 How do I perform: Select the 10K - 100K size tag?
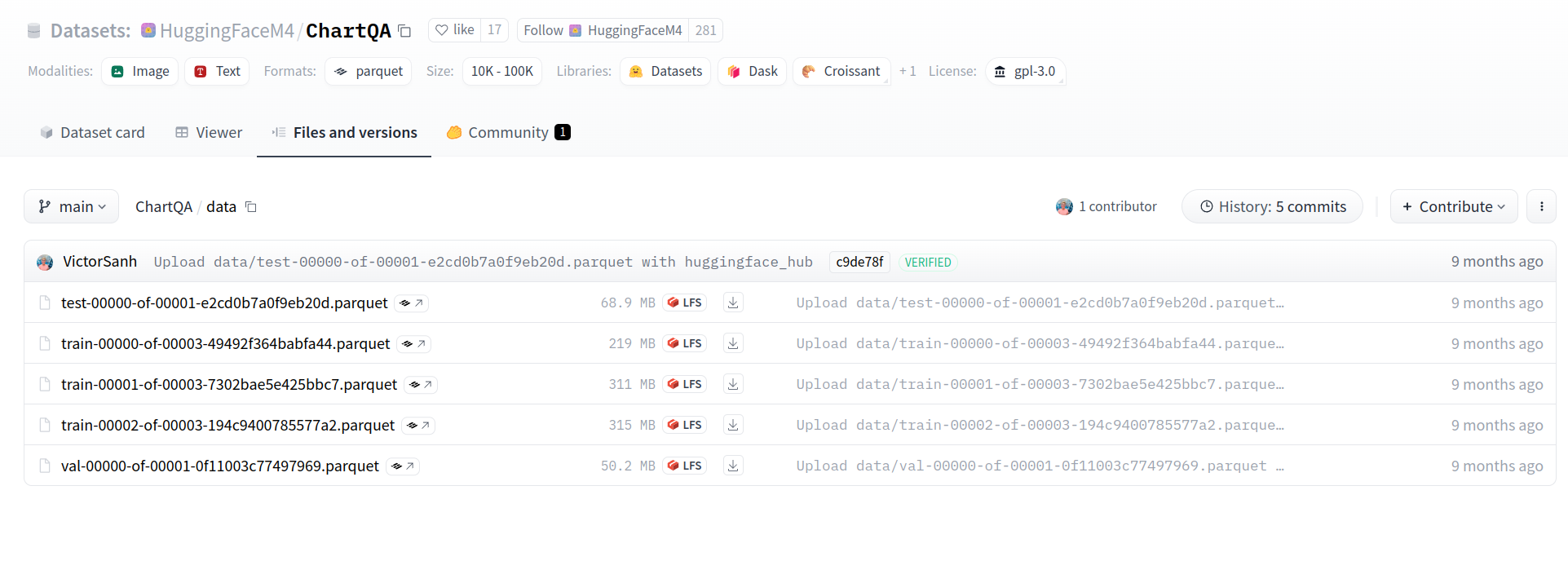(x=502, y=71)
